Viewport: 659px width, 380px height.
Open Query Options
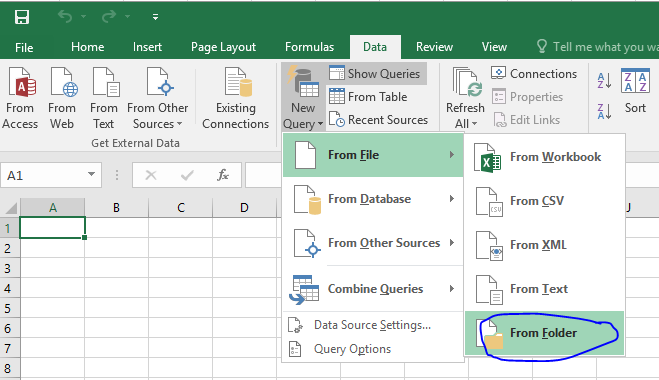[373, 349]
